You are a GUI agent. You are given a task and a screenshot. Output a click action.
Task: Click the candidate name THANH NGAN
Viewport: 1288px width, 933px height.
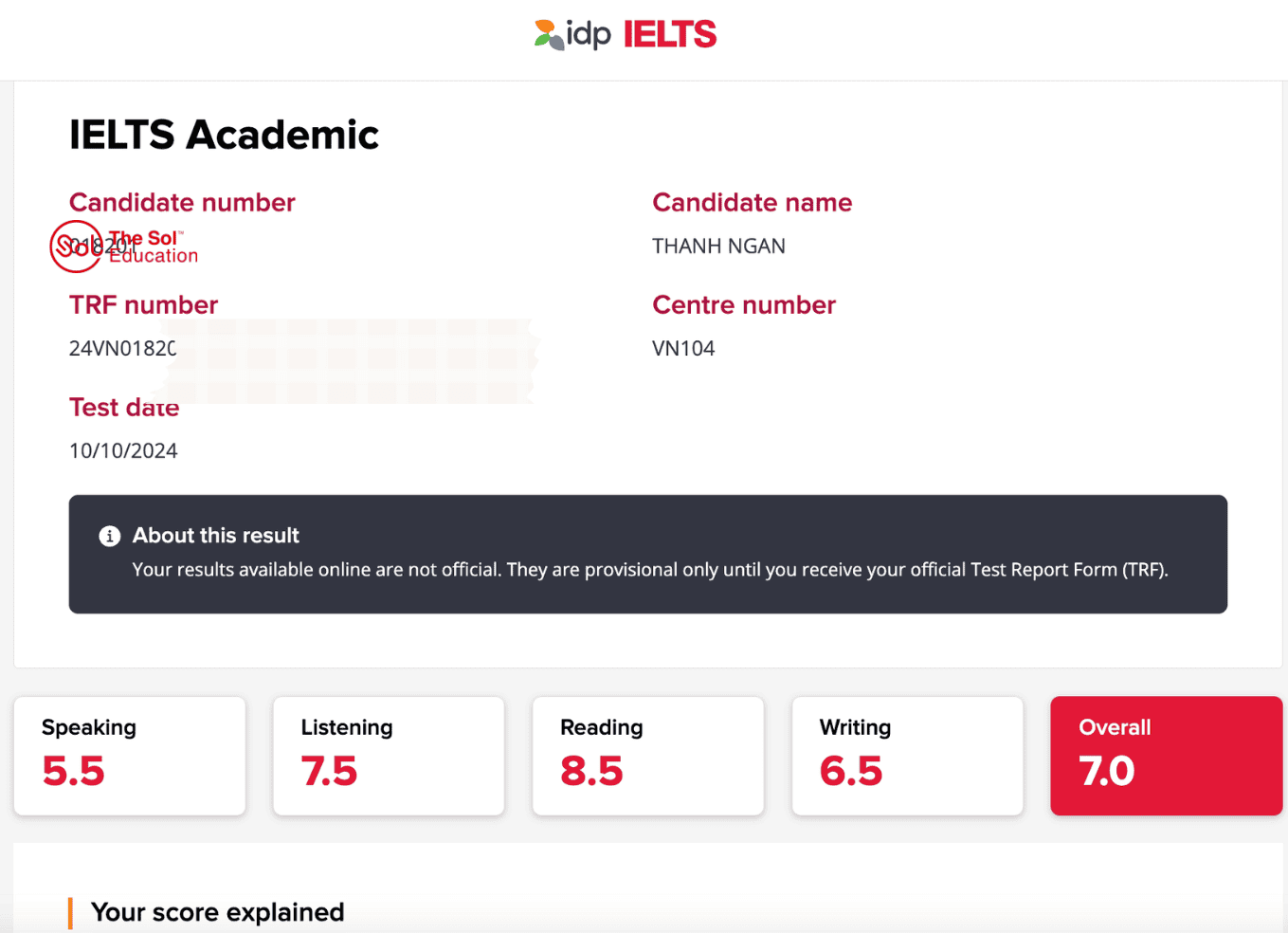coord(718,247)
